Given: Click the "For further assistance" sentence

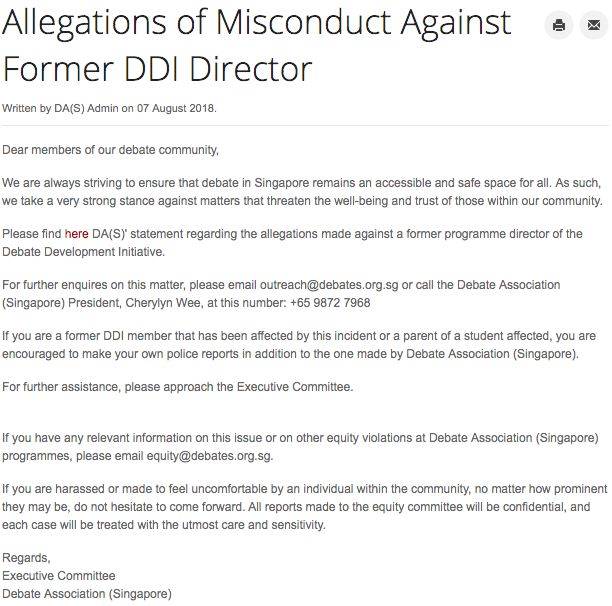Looking at the screenshot, I should pos(177,386).
